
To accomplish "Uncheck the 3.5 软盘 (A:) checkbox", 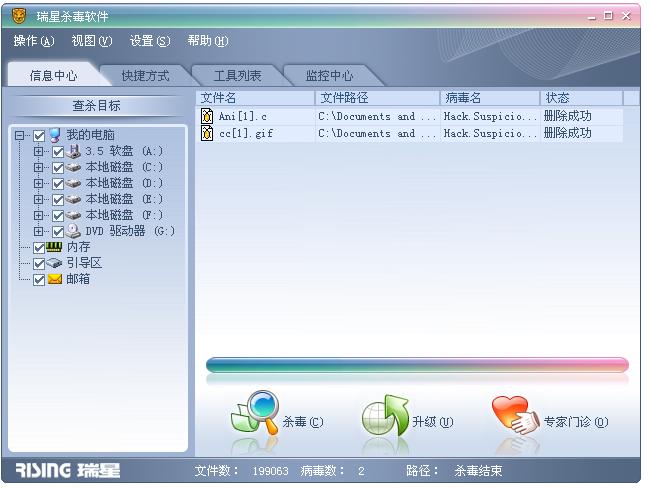I will tap(58, 152).
